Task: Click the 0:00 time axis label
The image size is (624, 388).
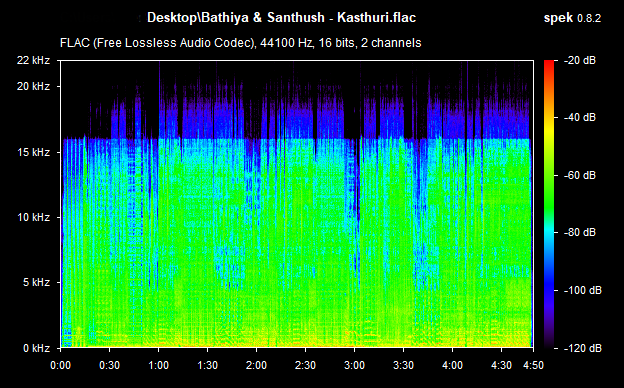Action: click(x=60, y=365)
